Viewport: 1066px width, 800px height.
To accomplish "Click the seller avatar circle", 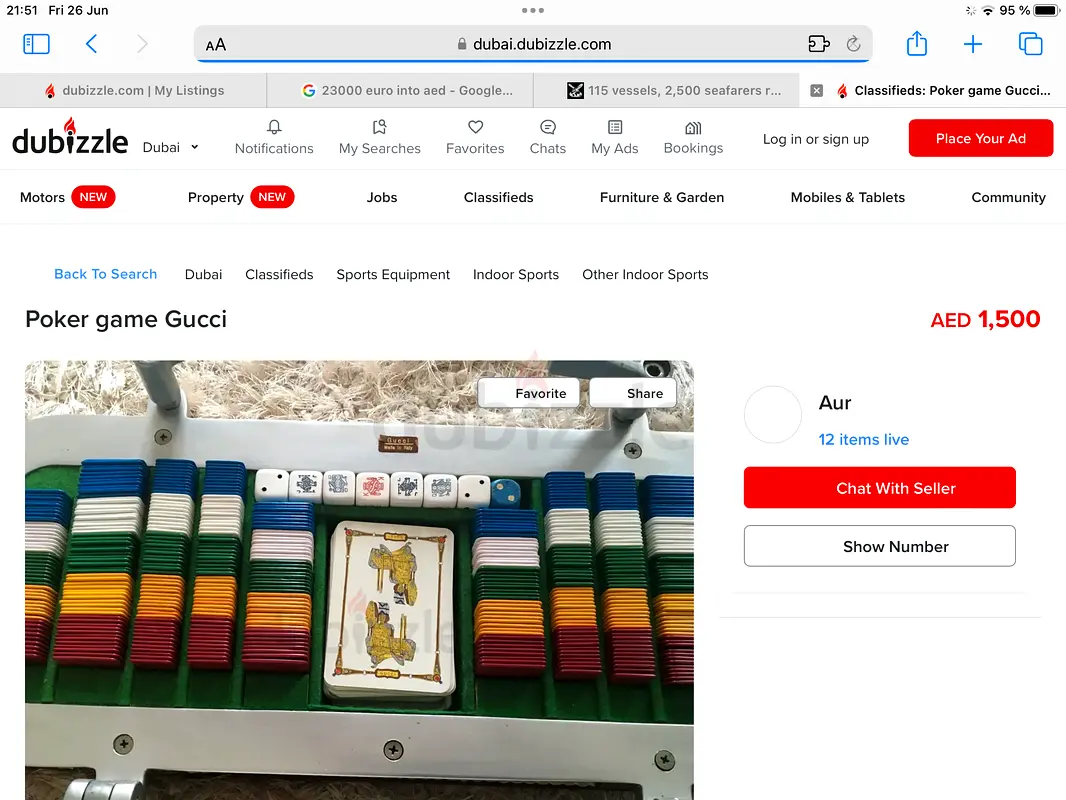I will [773, 415].
